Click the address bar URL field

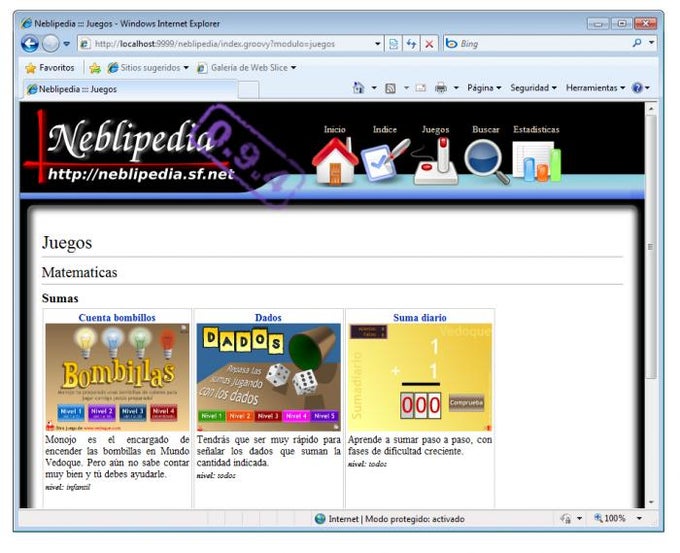226,44
